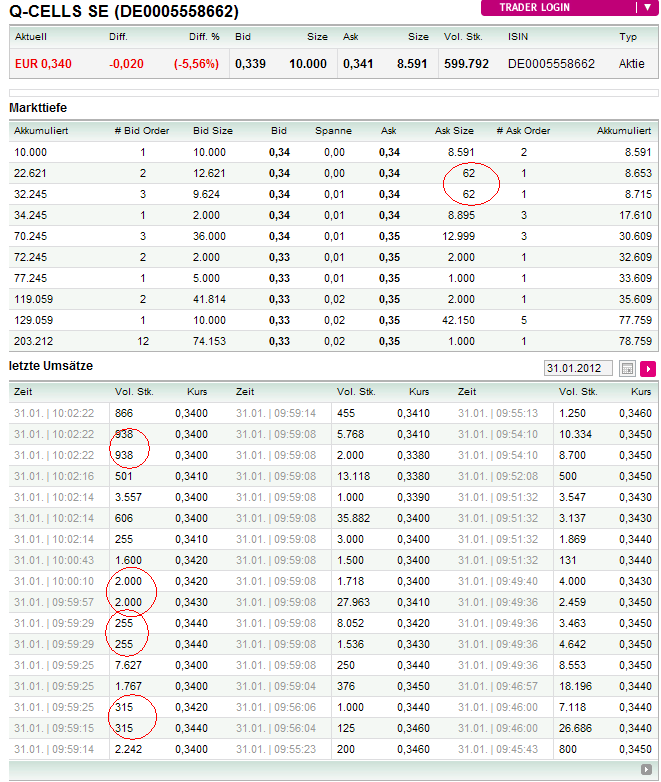This screenshot has width=661, height=782.
Task: Select the total volume 599.792 value
Action: pos(466,63)
